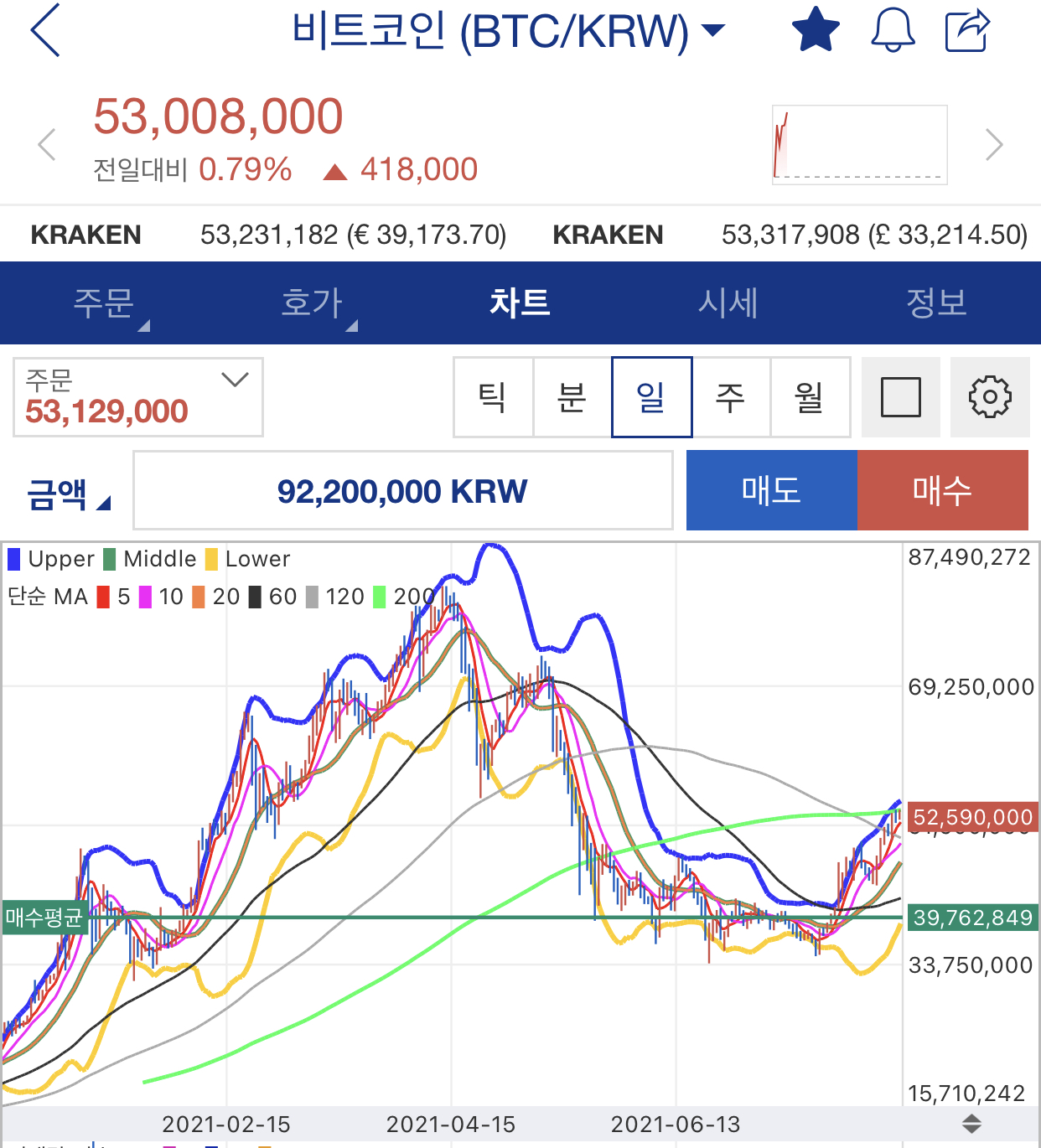Tap the 92,200,000 KRW amount field
Screen dimensions: 1041x1148
403,491
